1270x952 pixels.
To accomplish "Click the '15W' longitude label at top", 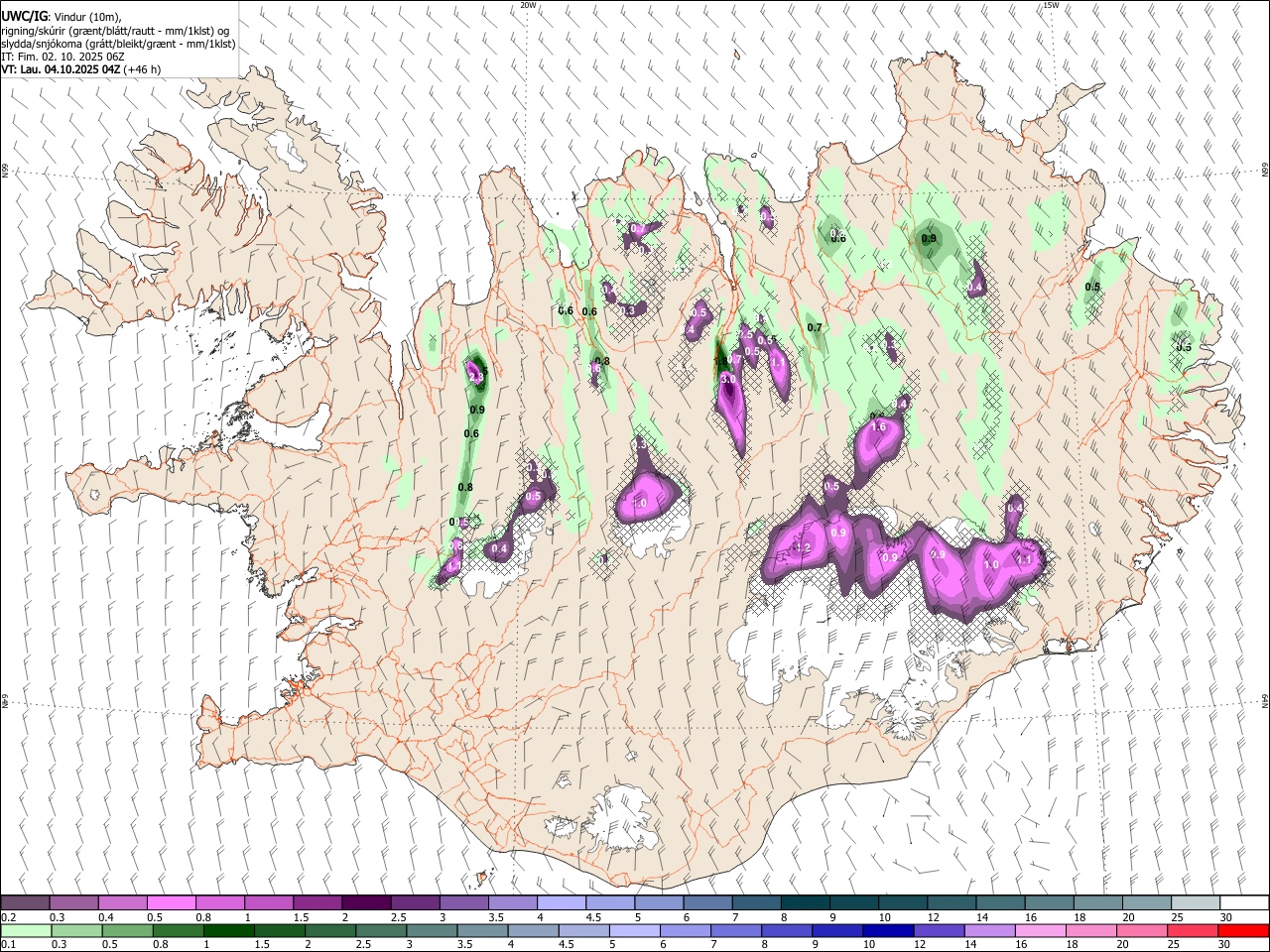I will click(x=1050, y=5).
